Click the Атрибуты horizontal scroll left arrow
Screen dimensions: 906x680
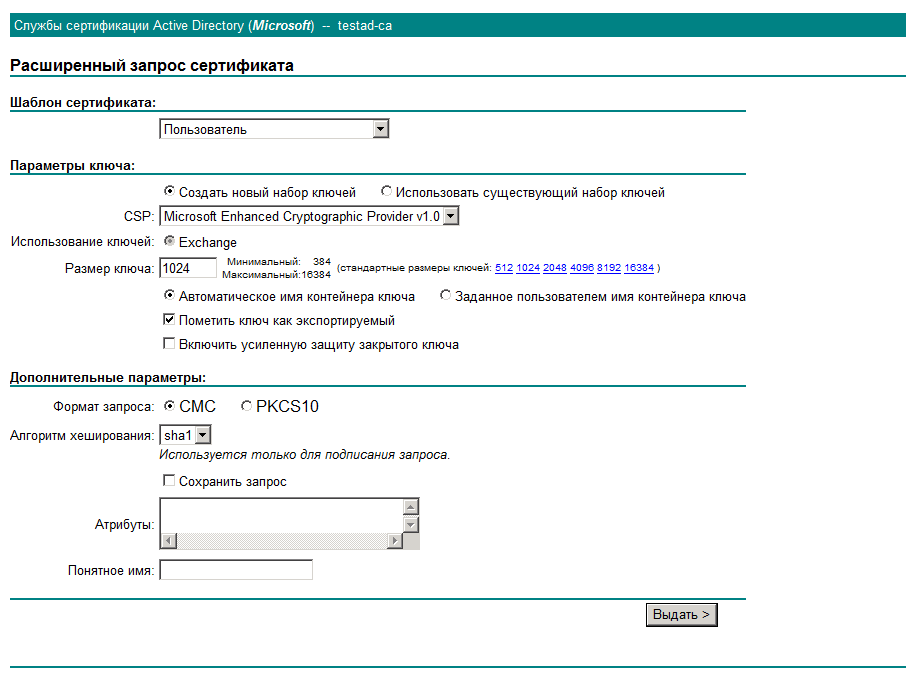pyautogui.click(x=169, y=541)
